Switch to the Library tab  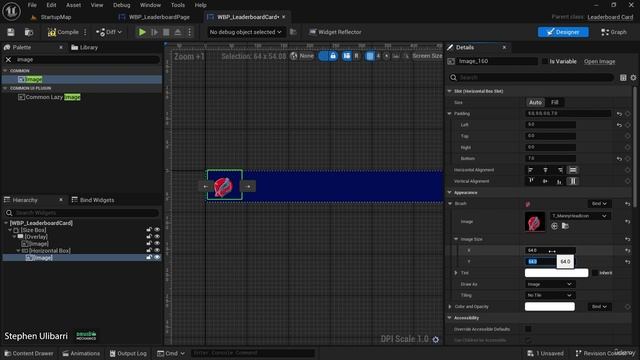pyautogui.click(x=84, y=47)
